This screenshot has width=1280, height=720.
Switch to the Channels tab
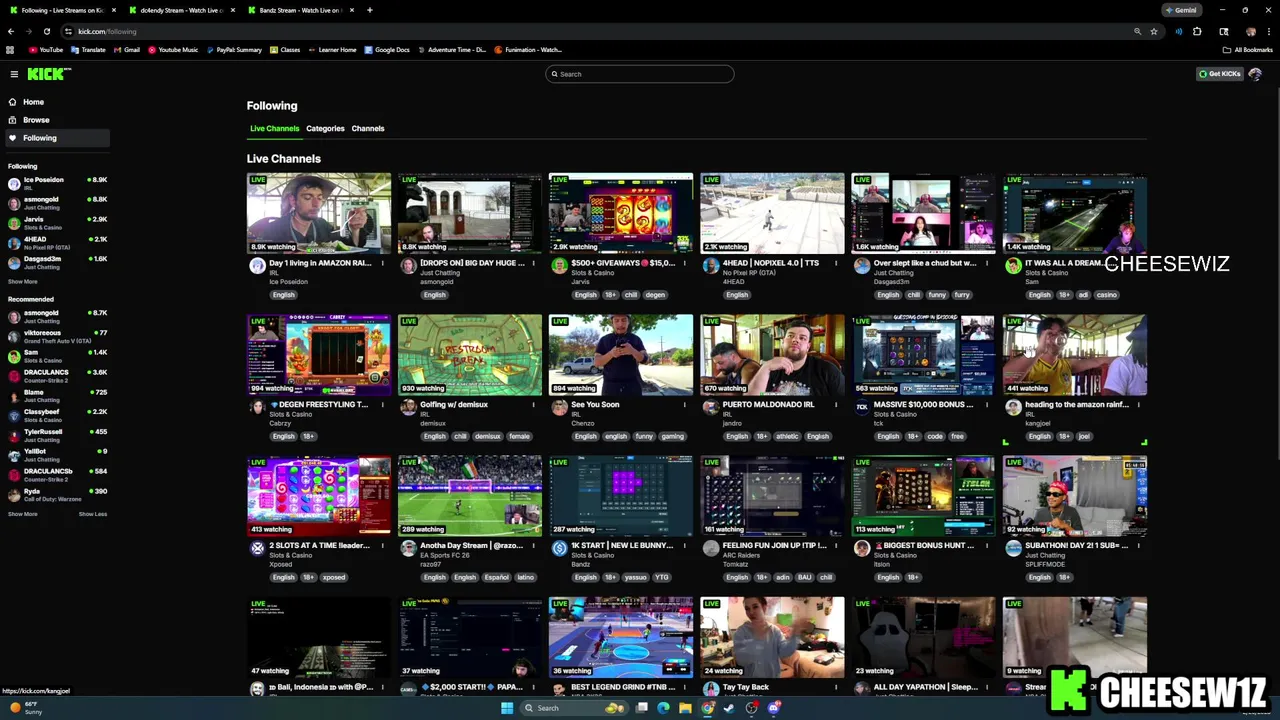[368, 128]
